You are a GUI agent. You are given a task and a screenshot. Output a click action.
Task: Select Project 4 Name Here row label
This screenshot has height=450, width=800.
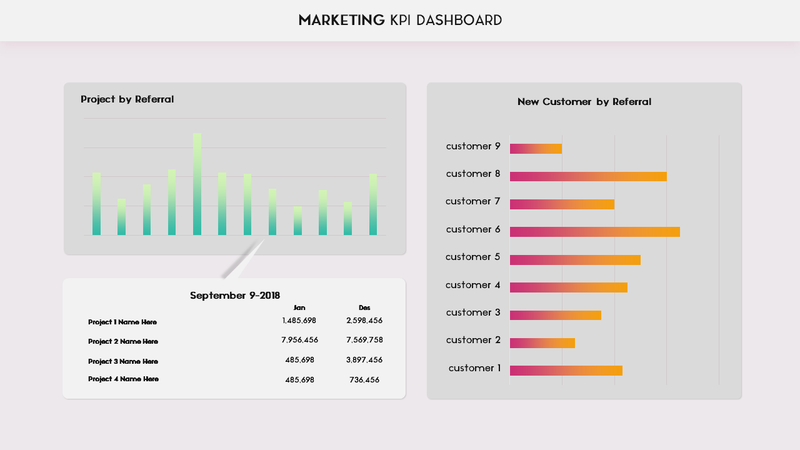click(123, 379)
